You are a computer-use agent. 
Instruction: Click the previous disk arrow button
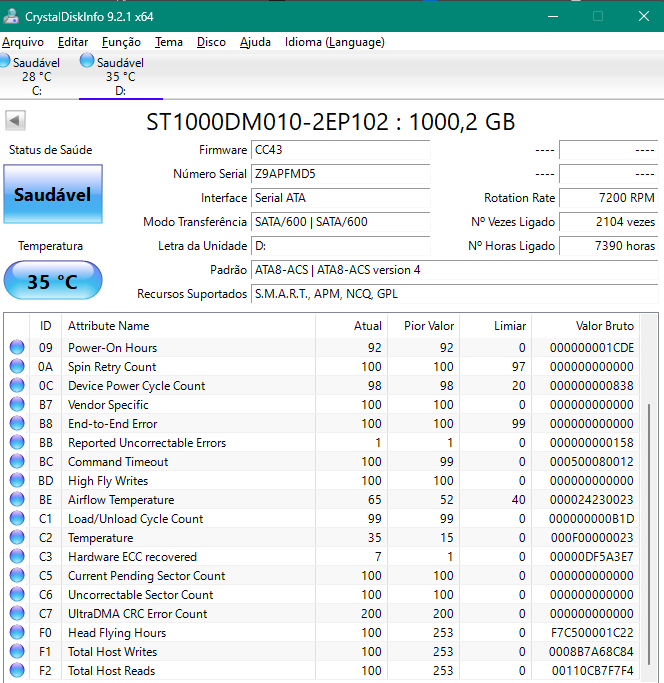[x=15, y=120]
